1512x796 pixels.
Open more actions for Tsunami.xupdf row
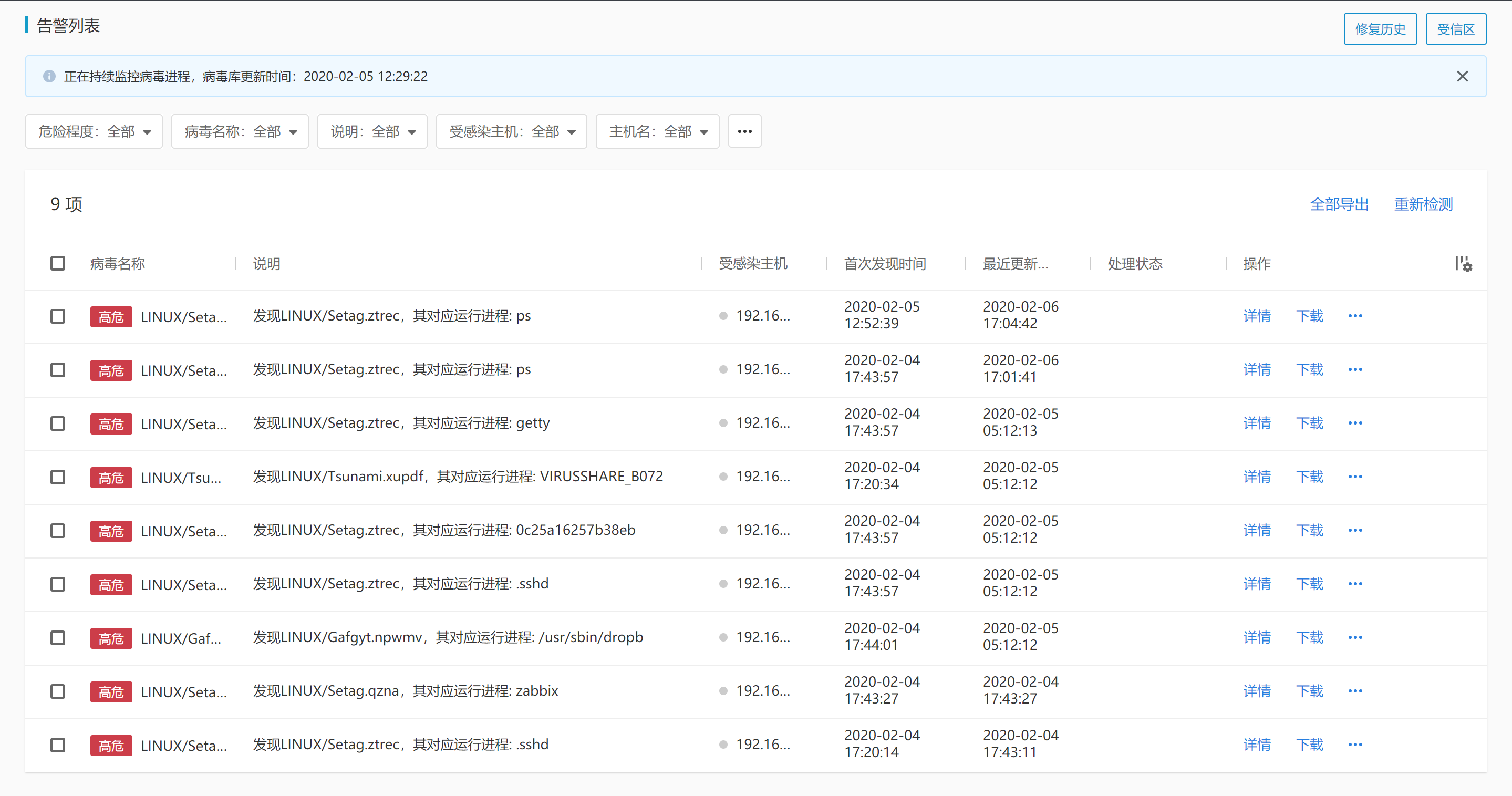(1355, 477)
